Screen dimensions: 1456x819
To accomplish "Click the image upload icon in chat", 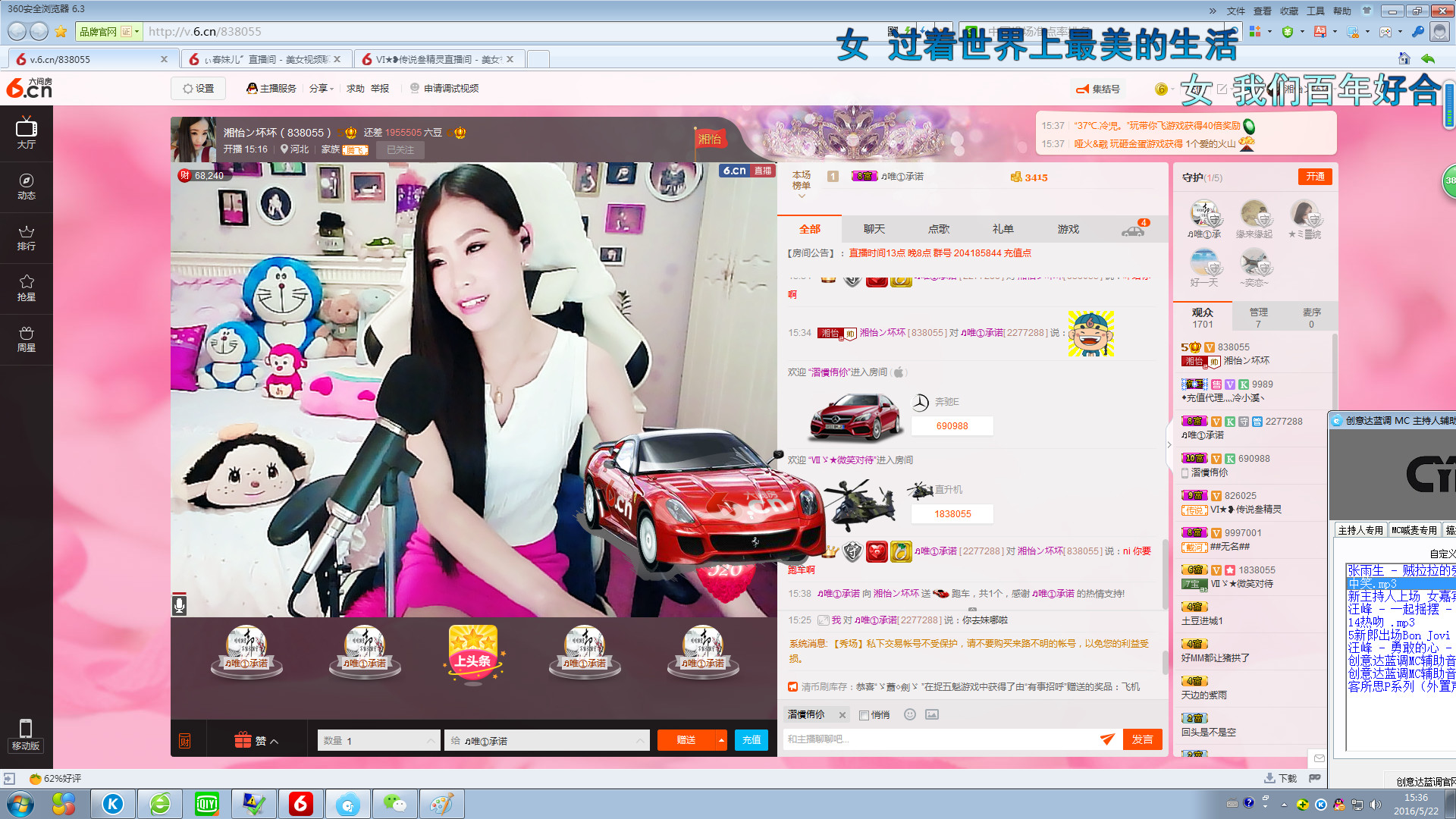I will 932,714.
